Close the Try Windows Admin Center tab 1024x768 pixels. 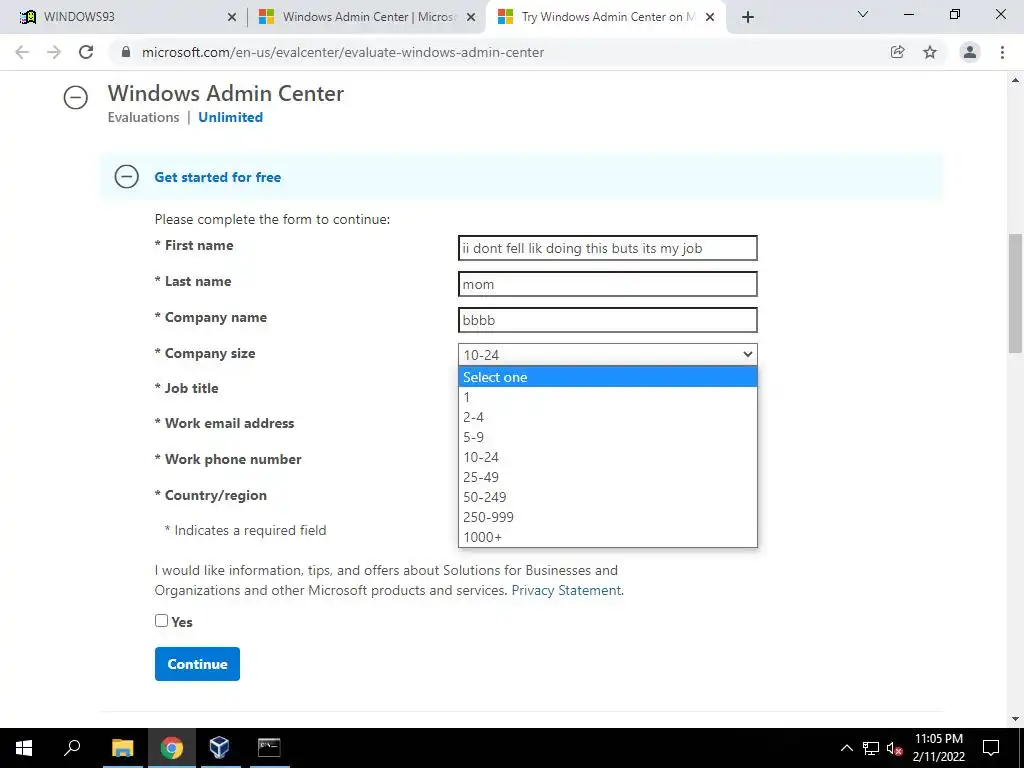pos(711,18)
